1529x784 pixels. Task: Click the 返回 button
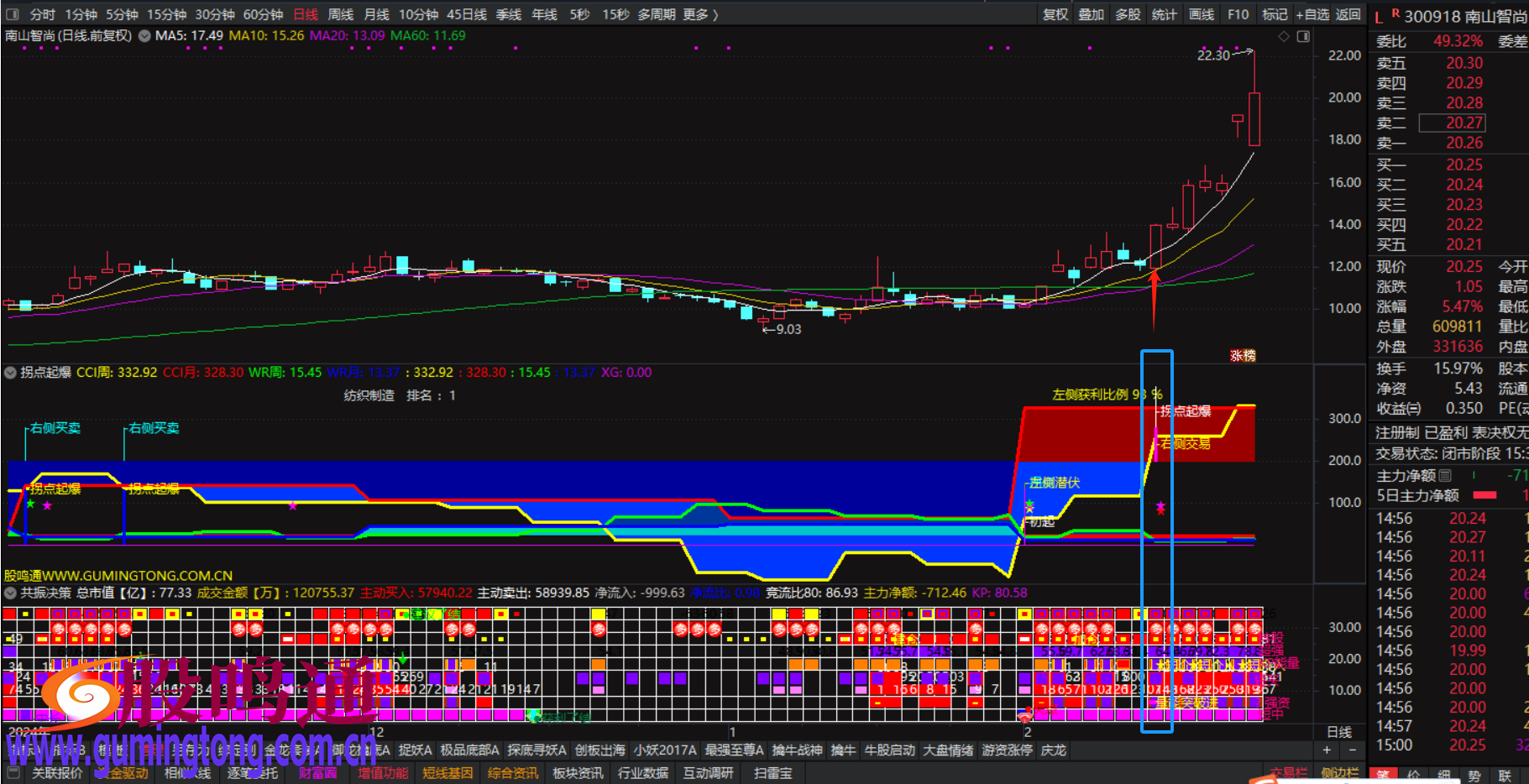[1348, 14]
